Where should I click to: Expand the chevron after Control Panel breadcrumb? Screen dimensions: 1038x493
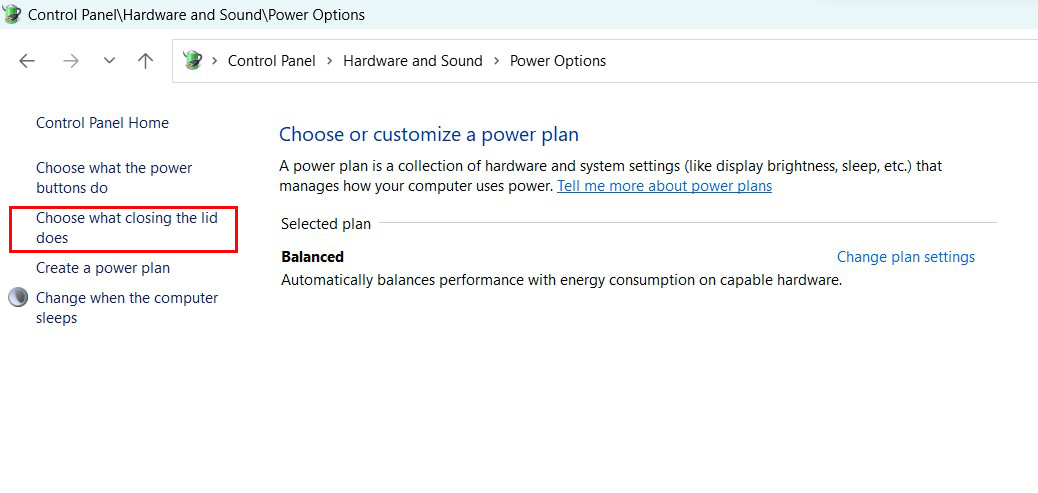[329, 61]
